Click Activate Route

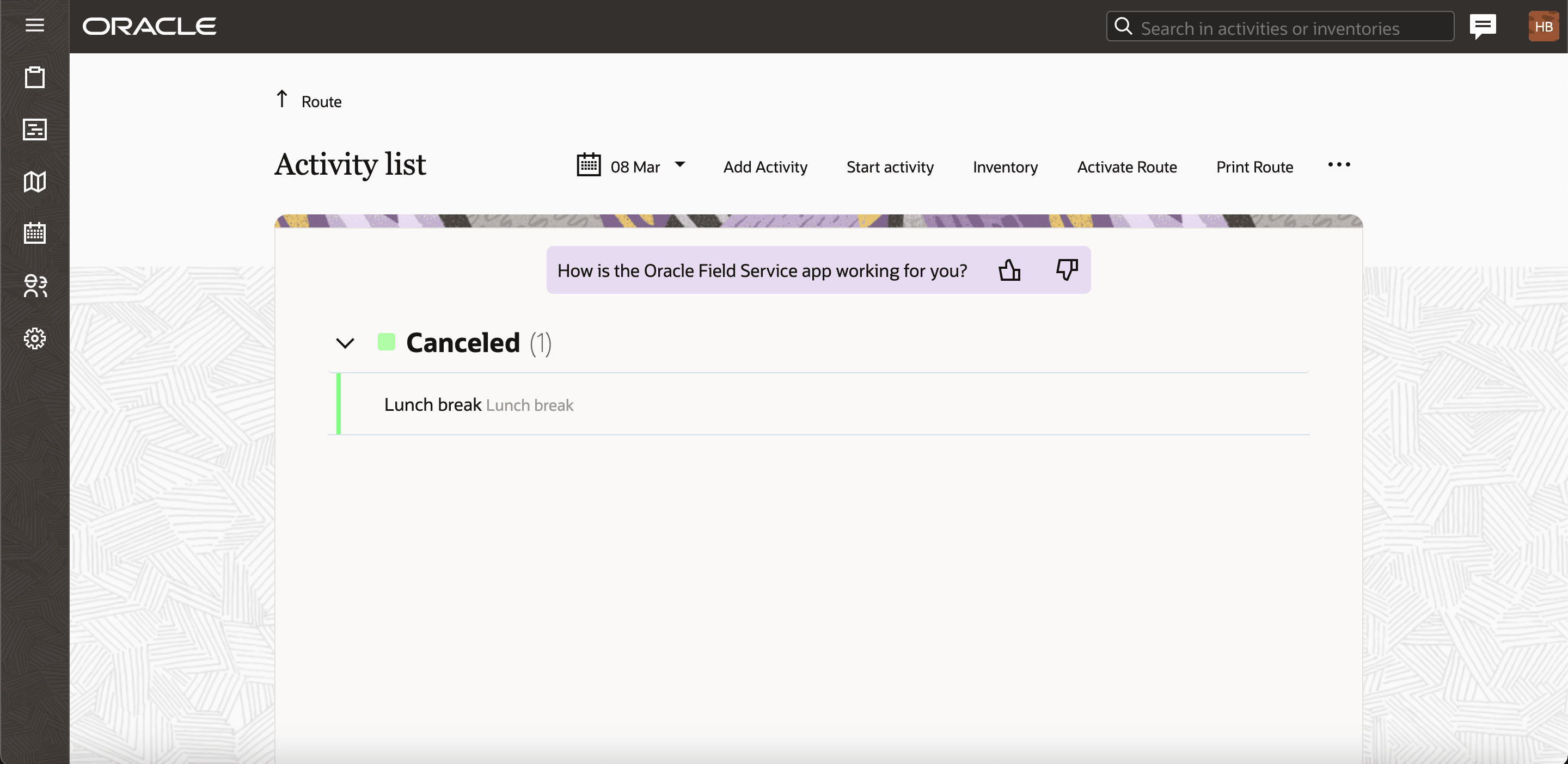pos(1126,167)
